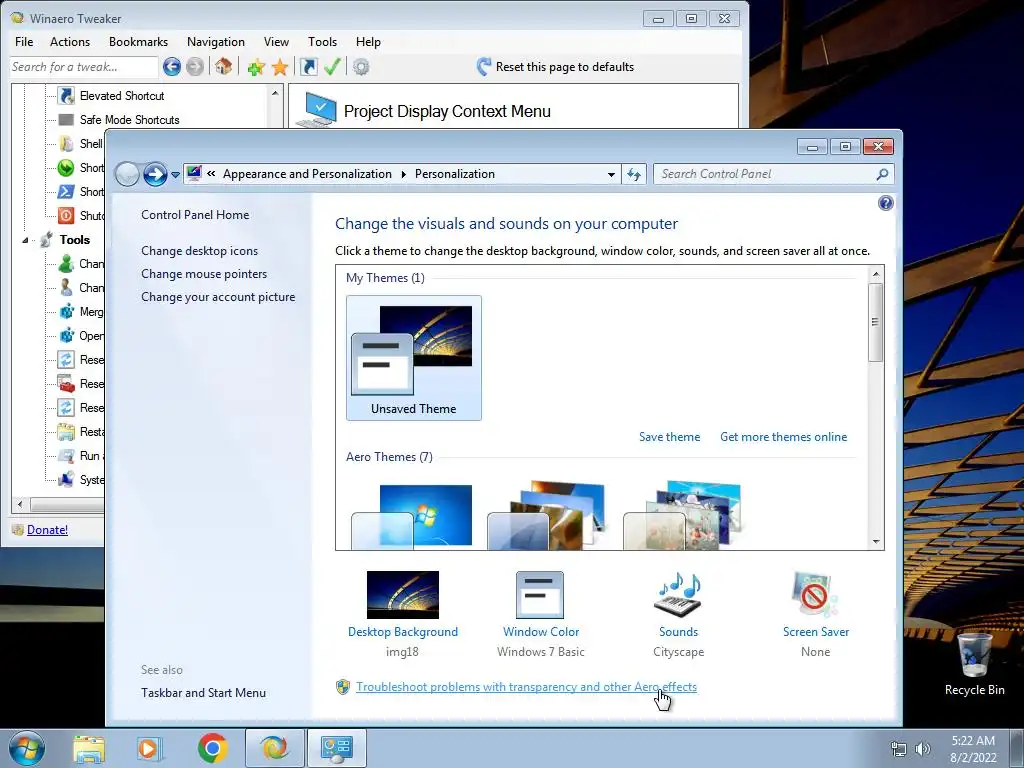The height and width of the screenshot is (768, 1024).
Task: Select the Architecture Aero theme thumbnail
Action: [548, 516]
